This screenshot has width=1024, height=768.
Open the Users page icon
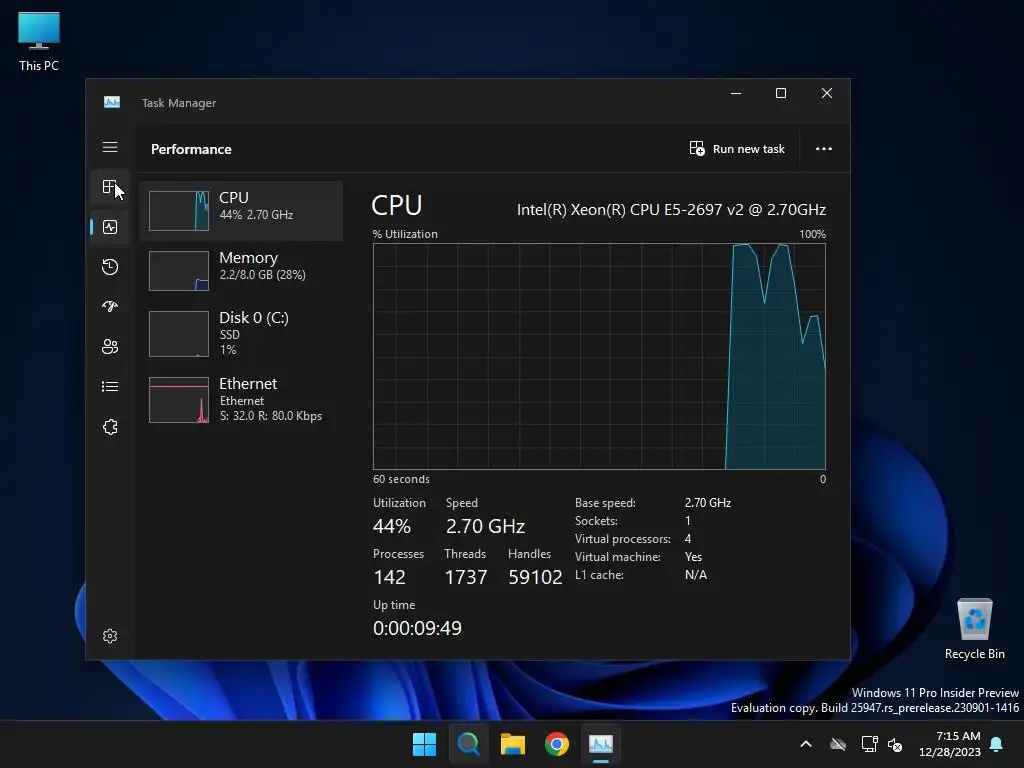click(110, 346)
